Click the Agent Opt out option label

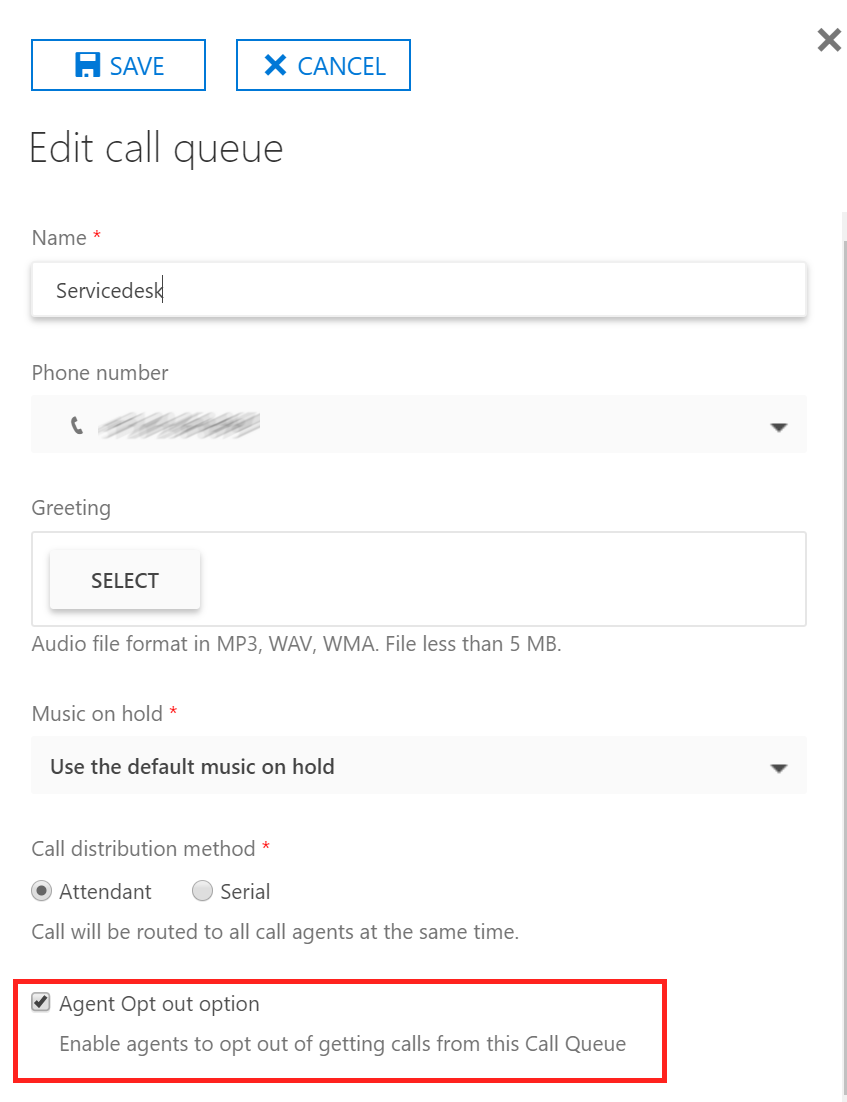[x=160, y=1004]
